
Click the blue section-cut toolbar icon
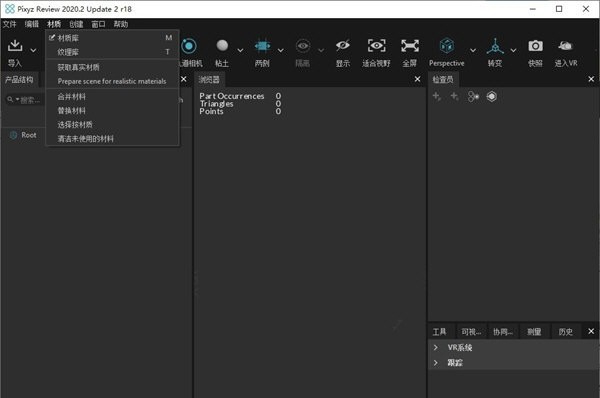pyautogui.click(x=262, y=46)
